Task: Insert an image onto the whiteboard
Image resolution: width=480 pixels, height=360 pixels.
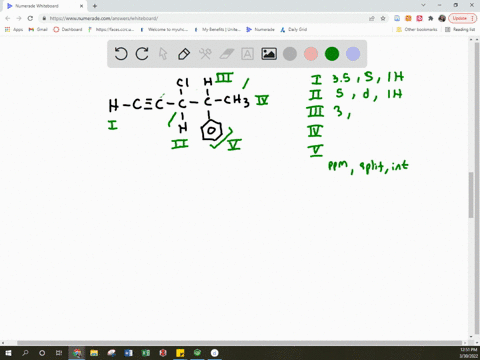Action: (269, 54)
